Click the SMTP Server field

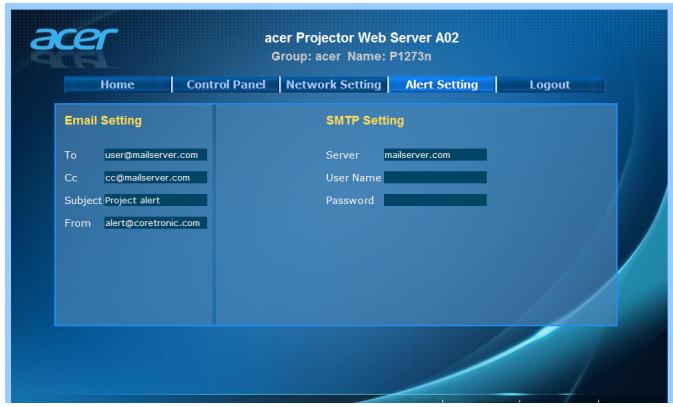[x=435, y=155]
